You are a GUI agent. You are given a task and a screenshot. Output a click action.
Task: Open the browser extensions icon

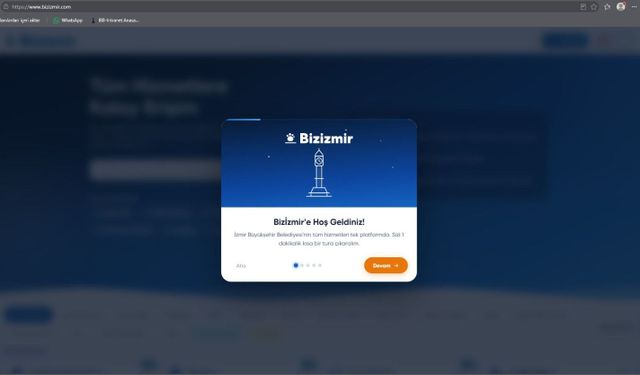pyautogui.click(x=607, y=7)
